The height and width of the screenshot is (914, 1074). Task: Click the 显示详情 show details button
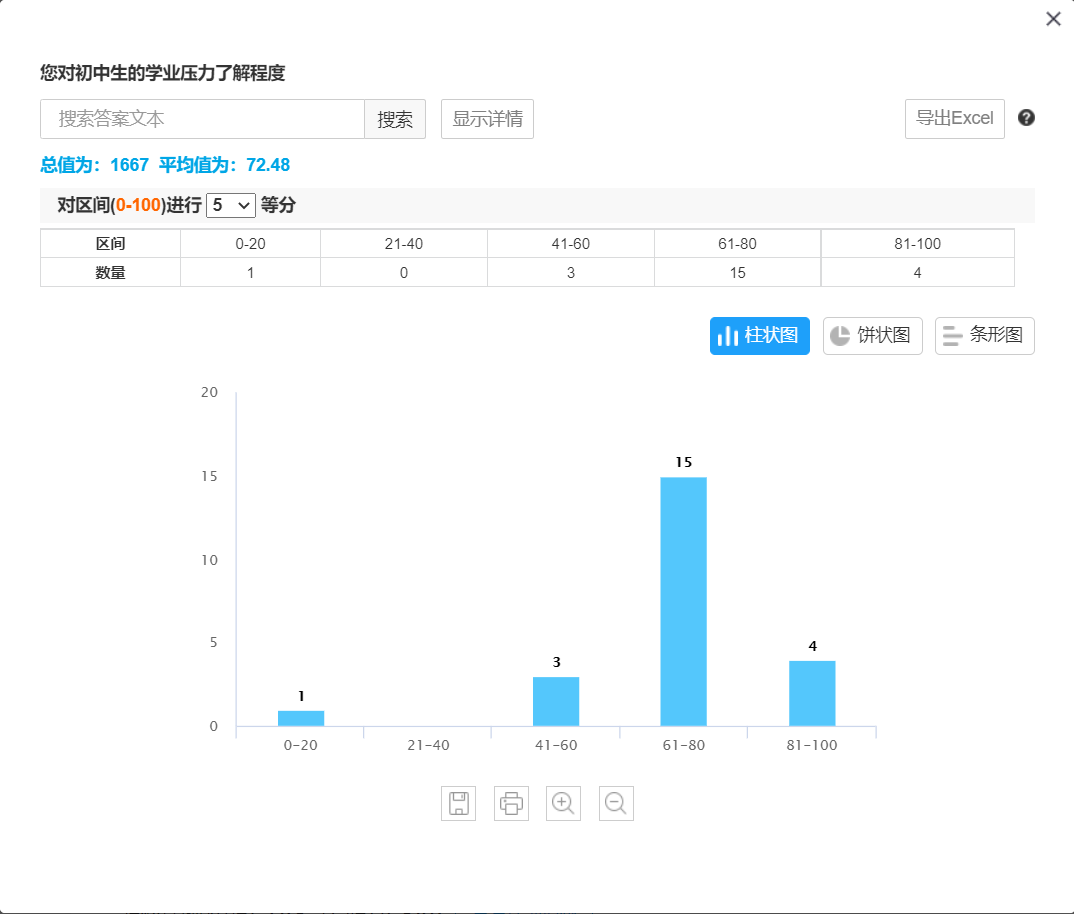click(x=487, y=119)
